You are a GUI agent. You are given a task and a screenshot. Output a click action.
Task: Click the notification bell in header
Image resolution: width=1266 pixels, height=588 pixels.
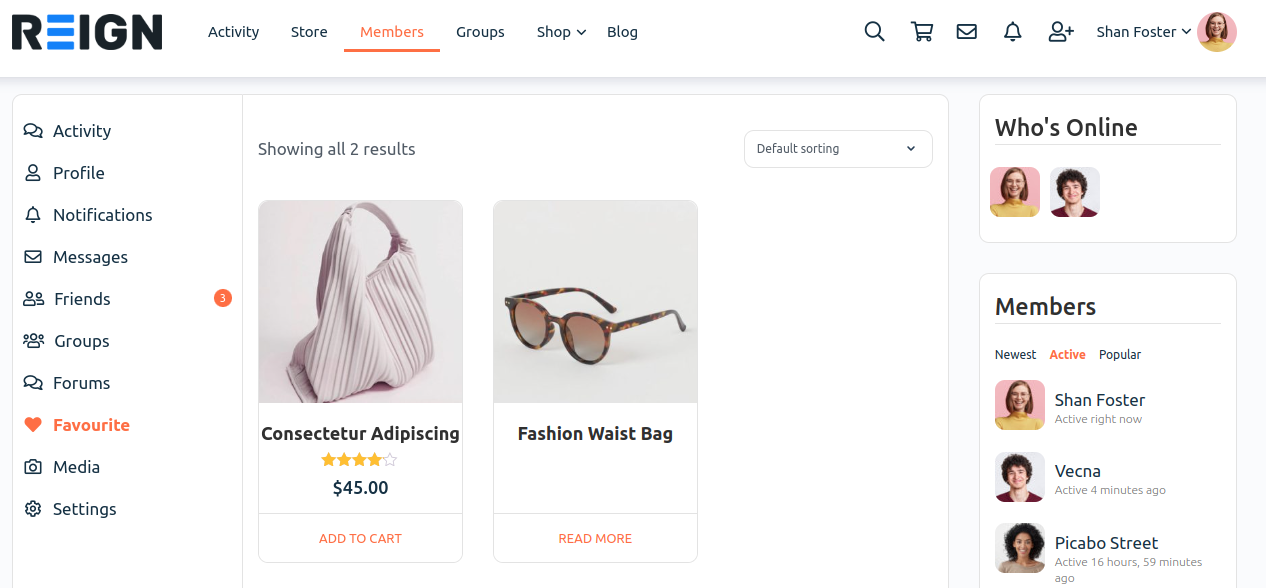pos(1012,32)
